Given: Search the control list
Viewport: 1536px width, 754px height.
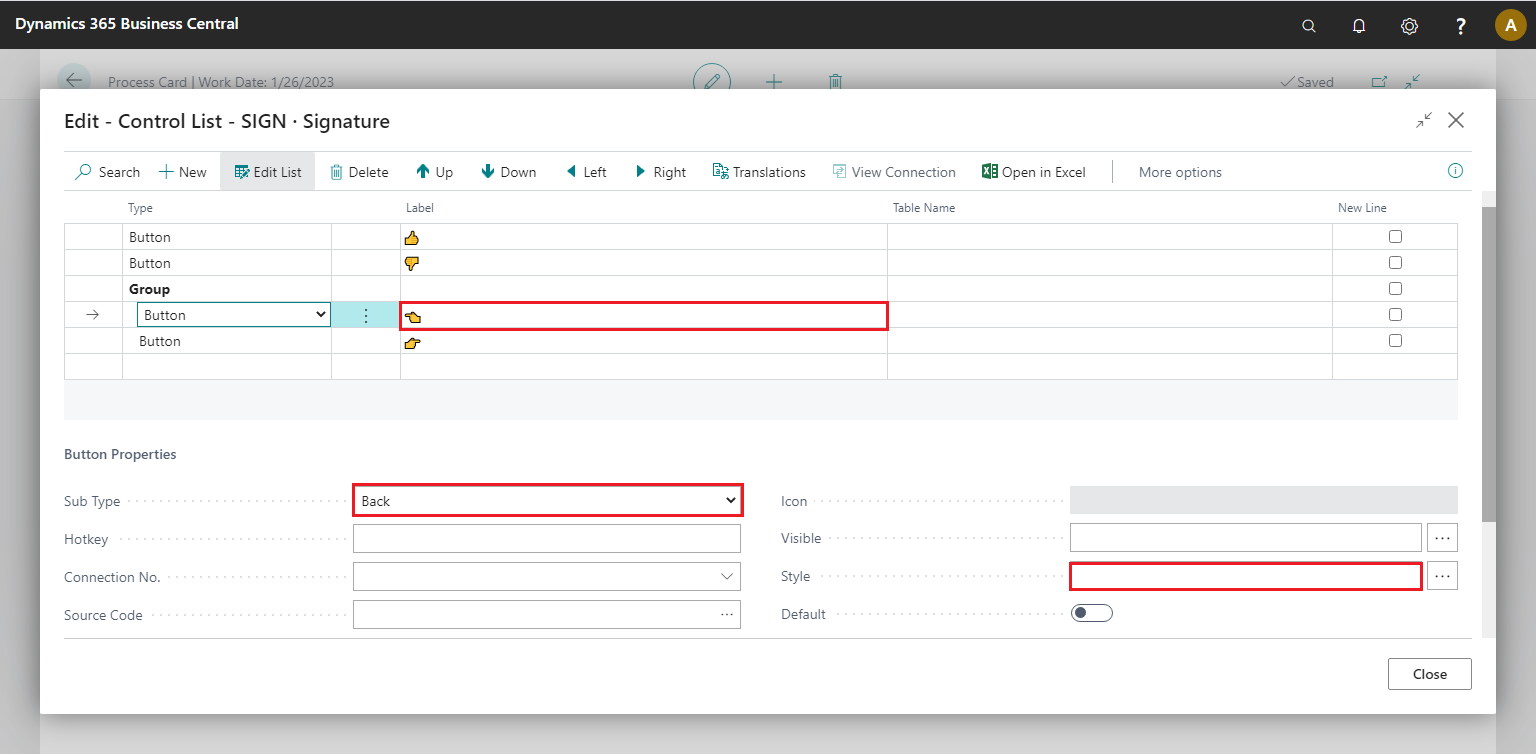Looking at the screenshot, I should coord(108,172).
